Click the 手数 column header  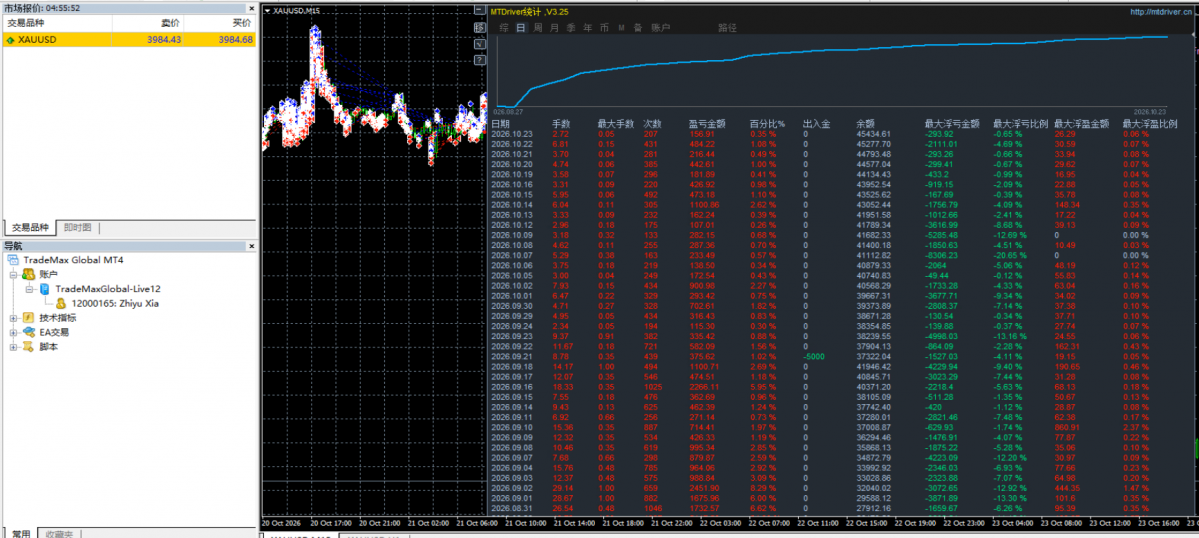[561, 123]
